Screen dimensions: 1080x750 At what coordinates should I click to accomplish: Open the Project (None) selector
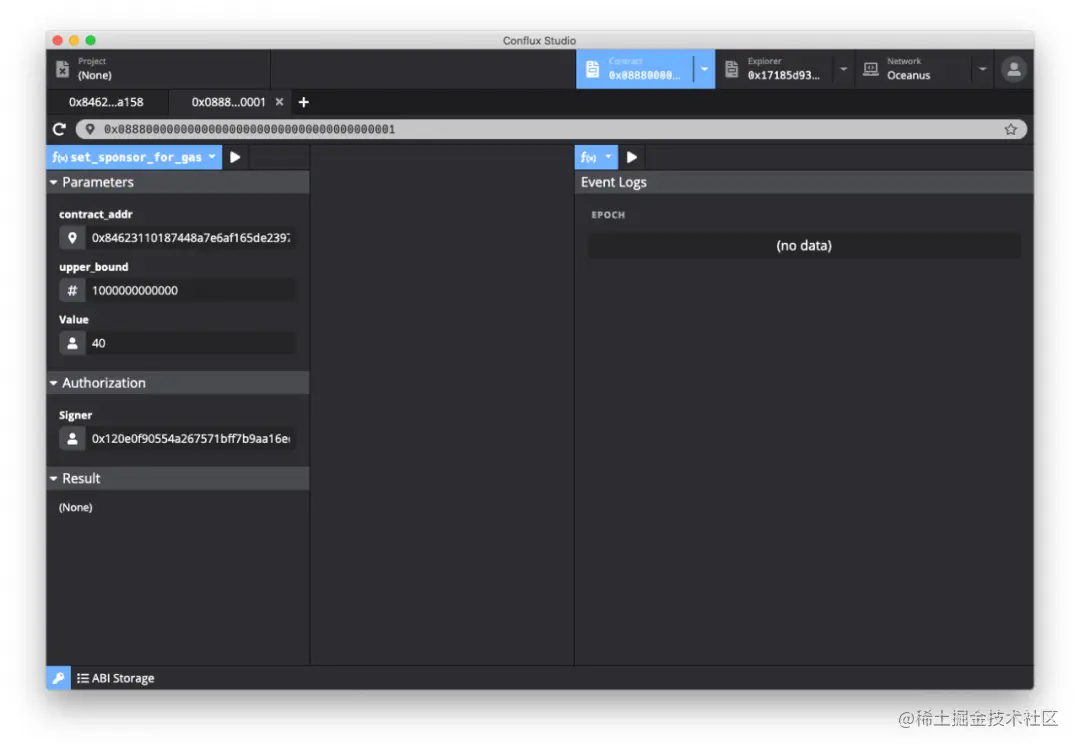(158, 69)
